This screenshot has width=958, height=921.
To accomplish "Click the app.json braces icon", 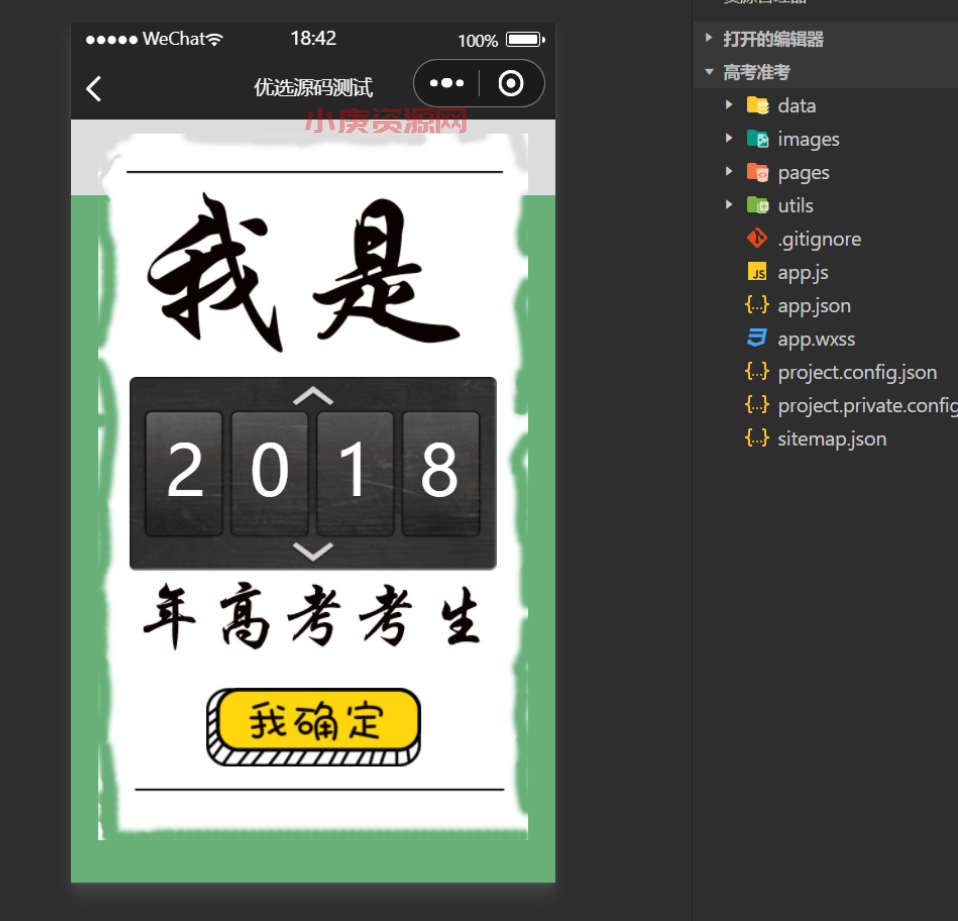I will coord(757,305).
